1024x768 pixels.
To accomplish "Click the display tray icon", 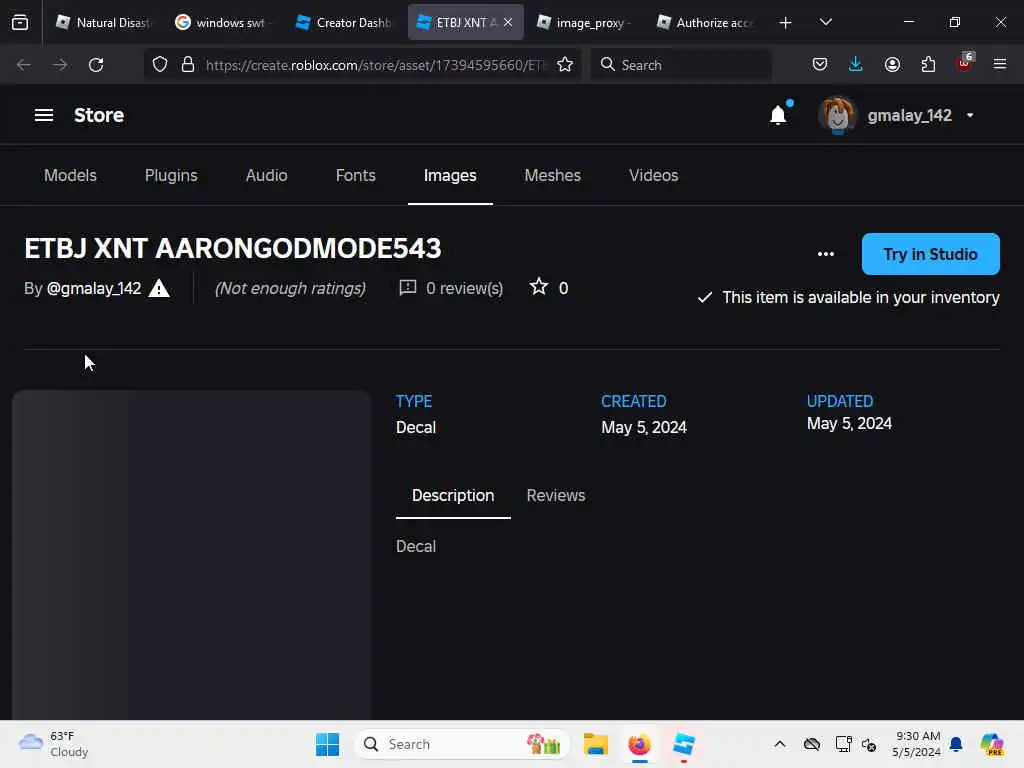I will click(843, 744).
